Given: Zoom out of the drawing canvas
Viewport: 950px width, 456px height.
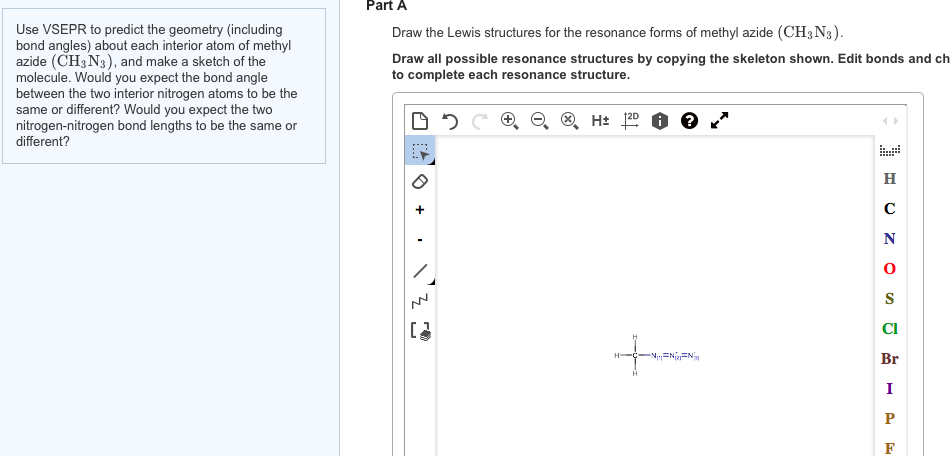Looking at the screenshot, I should 539,121.
